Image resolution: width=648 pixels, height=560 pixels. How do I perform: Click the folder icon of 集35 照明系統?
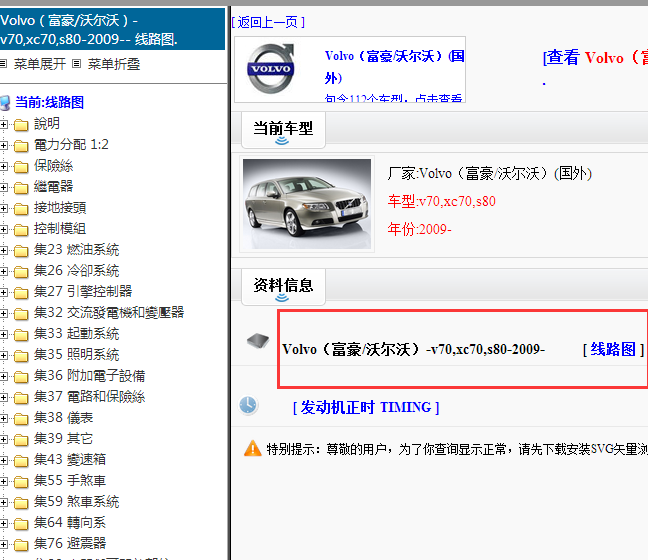21,355
